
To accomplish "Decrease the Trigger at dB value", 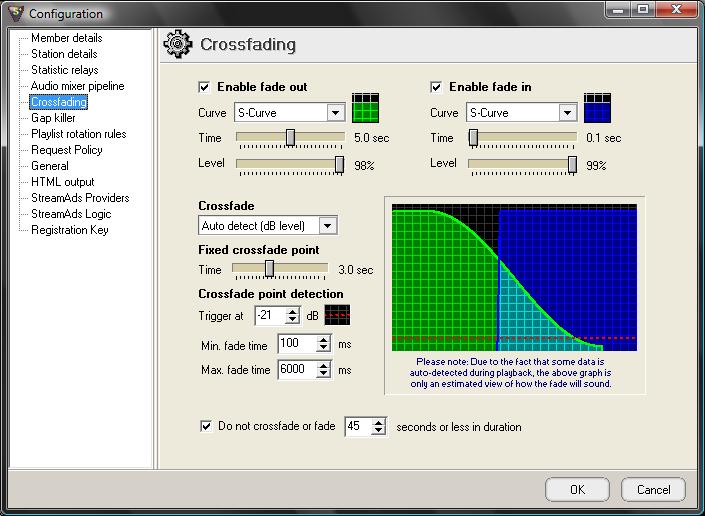I will [293, 320].
